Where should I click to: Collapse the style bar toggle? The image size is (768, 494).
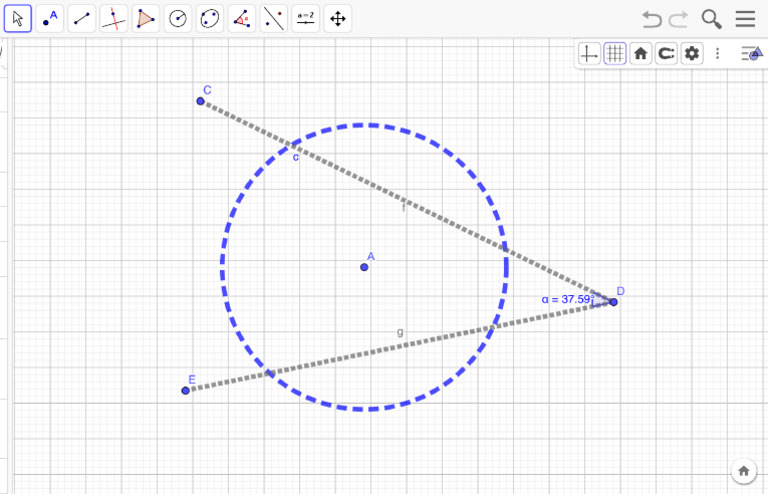(752, 53)
